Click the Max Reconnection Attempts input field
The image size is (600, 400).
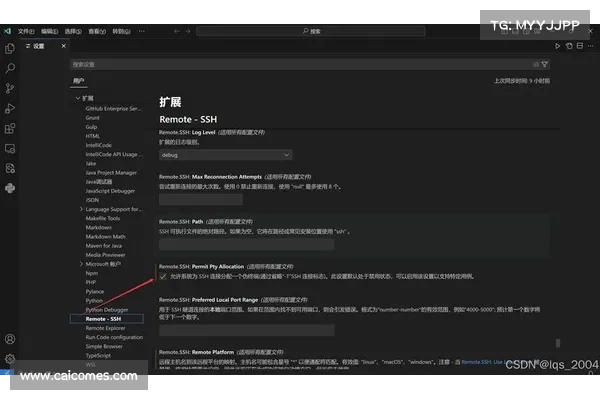[x=201, y=199]
